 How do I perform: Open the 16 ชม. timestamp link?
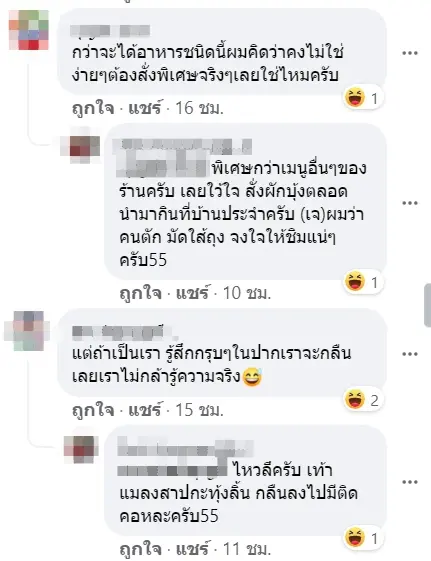200,108
